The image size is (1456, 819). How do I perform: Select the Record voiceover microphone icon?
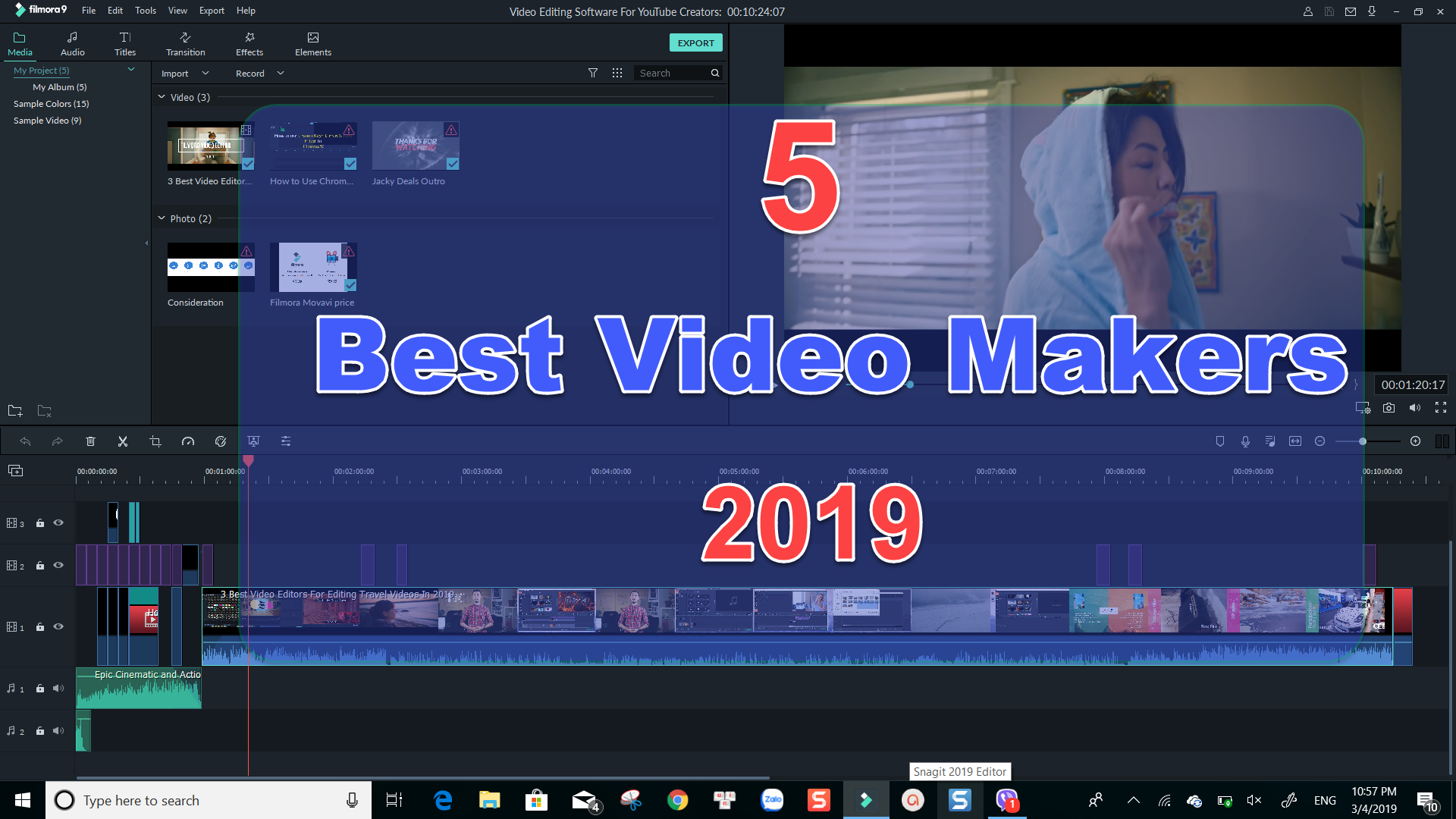(x=1244, y=441)
